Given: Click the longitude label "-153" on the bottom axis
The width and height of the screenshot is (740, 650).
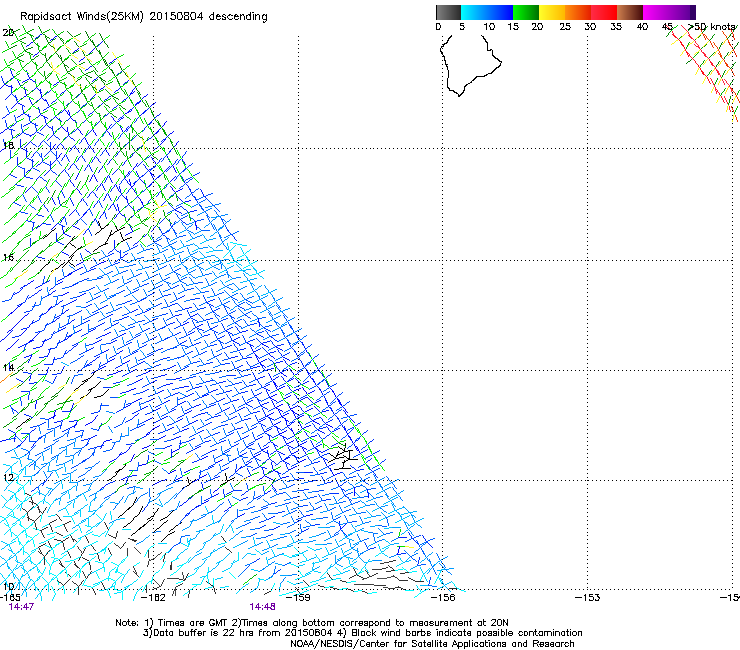Looking at the screenshot, I should pyautogui.click(x=588, y=598).
